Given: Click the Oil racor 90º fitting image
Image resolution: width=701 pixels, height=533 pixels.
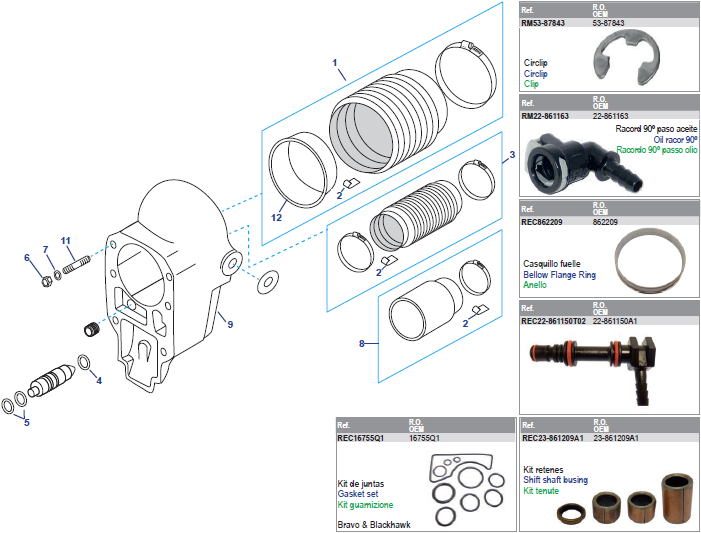Looking at the screenshot, I should pyautogui.click(x=585, y=163).
